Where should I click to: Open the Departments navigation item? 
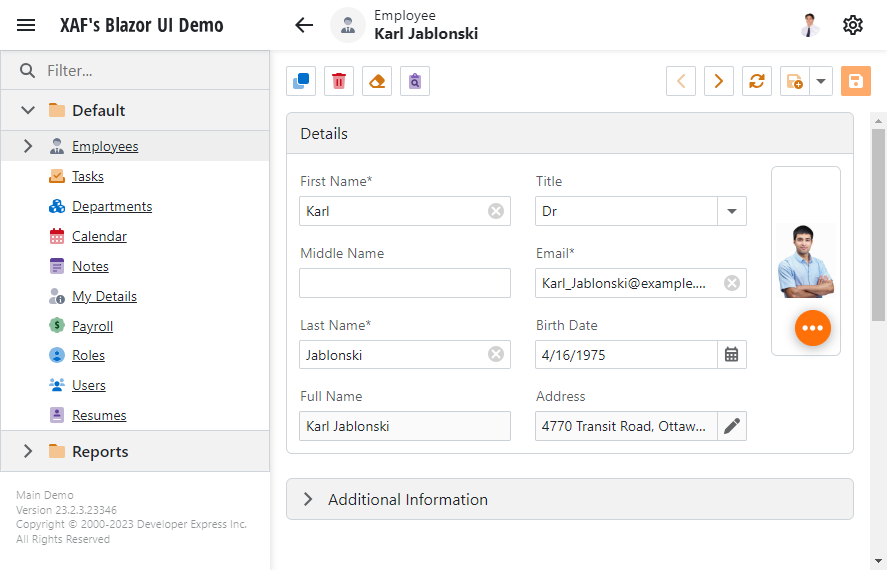(x=112, y=206)
